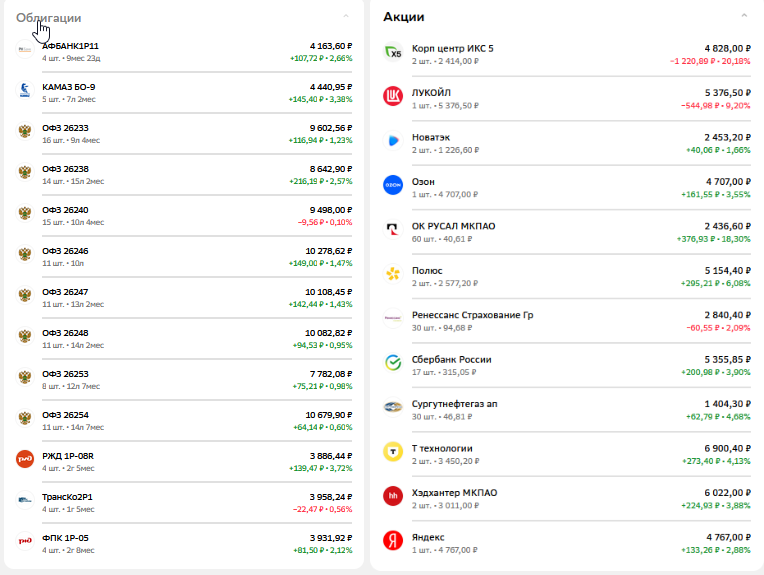764x575 pixels.
Task: Click the Акции section heading
Action: (x=403, y=17)
